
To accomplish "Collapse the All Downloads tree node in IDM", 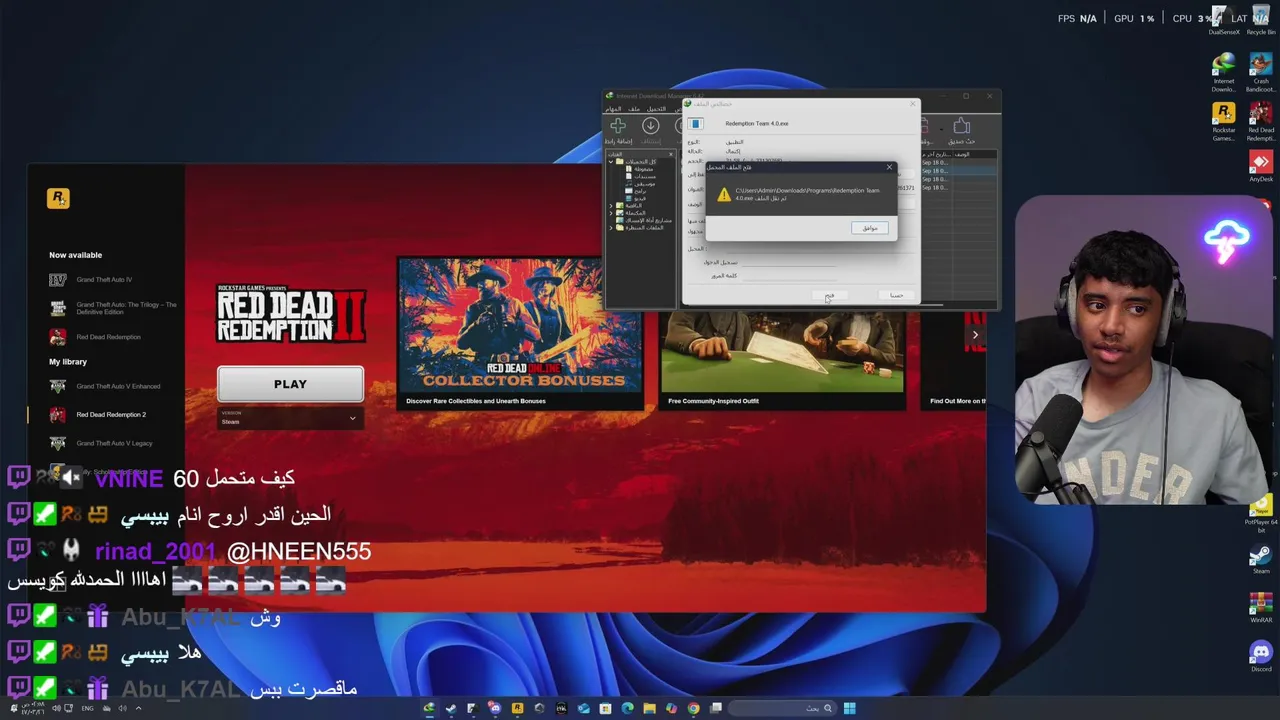I will pyautogui.click(x=611, y=162).
